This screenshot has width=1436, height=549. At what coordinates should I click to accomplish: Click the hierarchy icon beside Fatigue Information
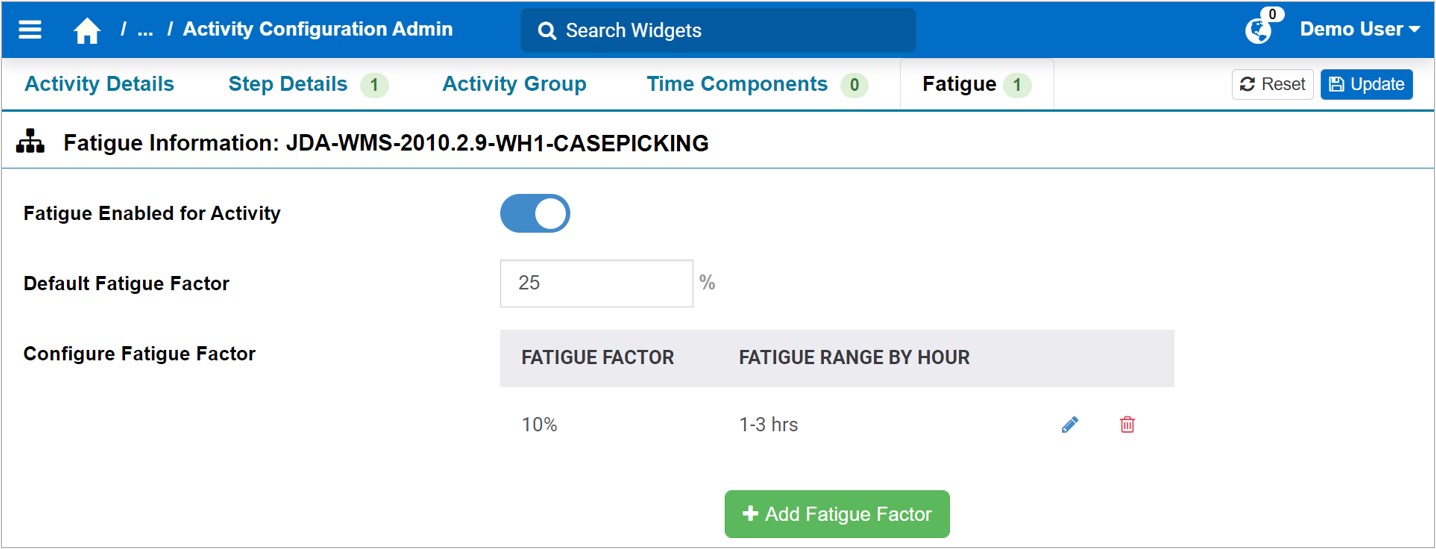(x=31, y=143)
